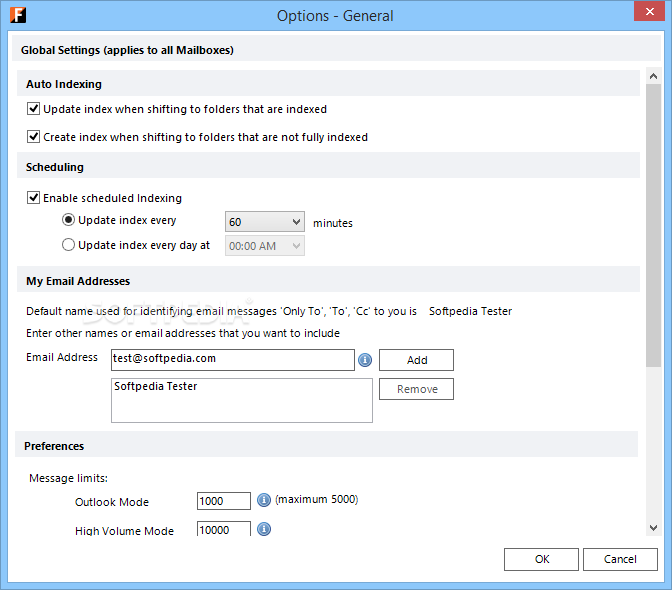Click the app logo icon in title bar
Image resolution: width=672 pixels, height=590 pixels.
tap(17, 15)
